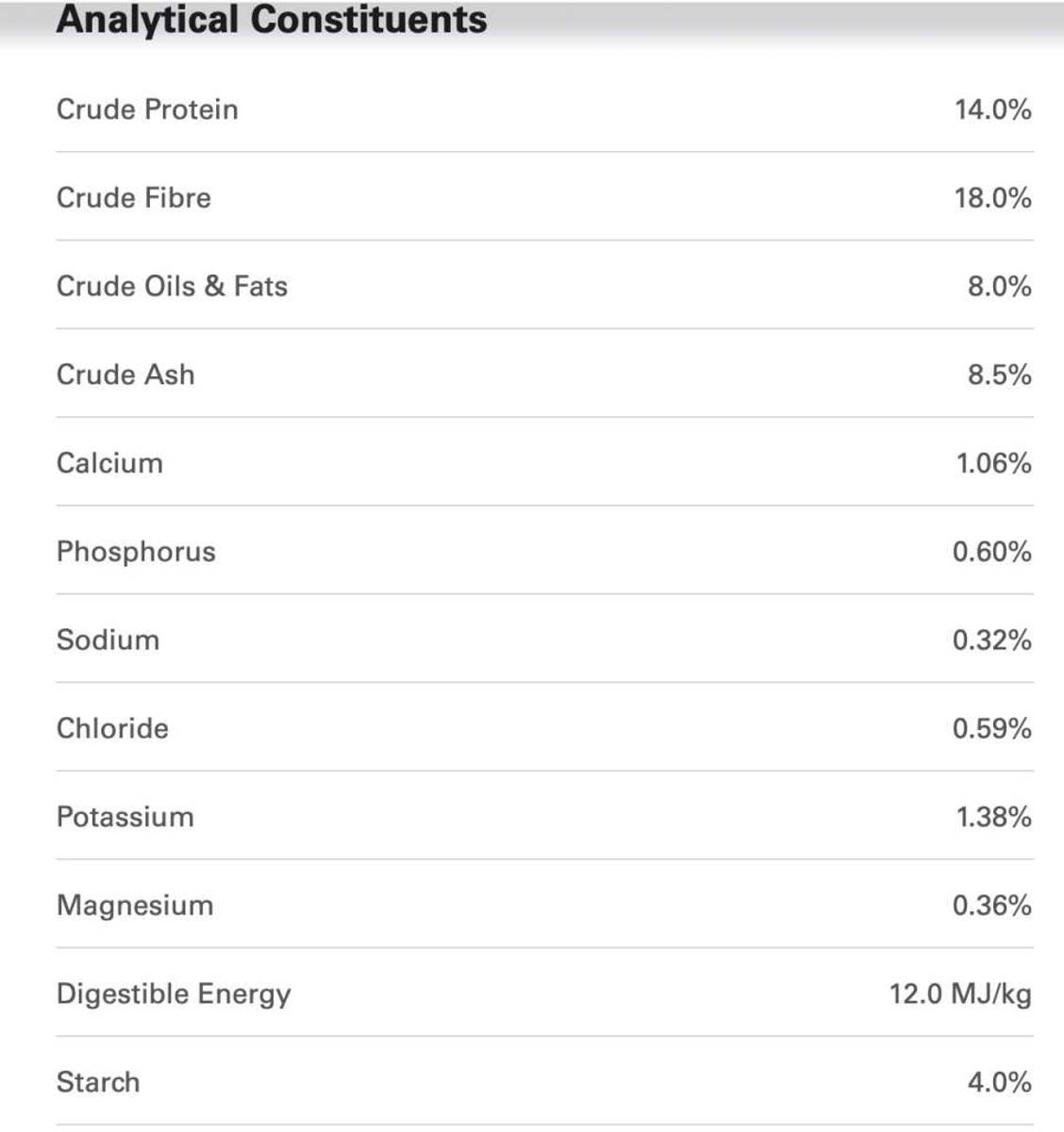
Task: Click the Chloride row label
Action: point(112,728)
